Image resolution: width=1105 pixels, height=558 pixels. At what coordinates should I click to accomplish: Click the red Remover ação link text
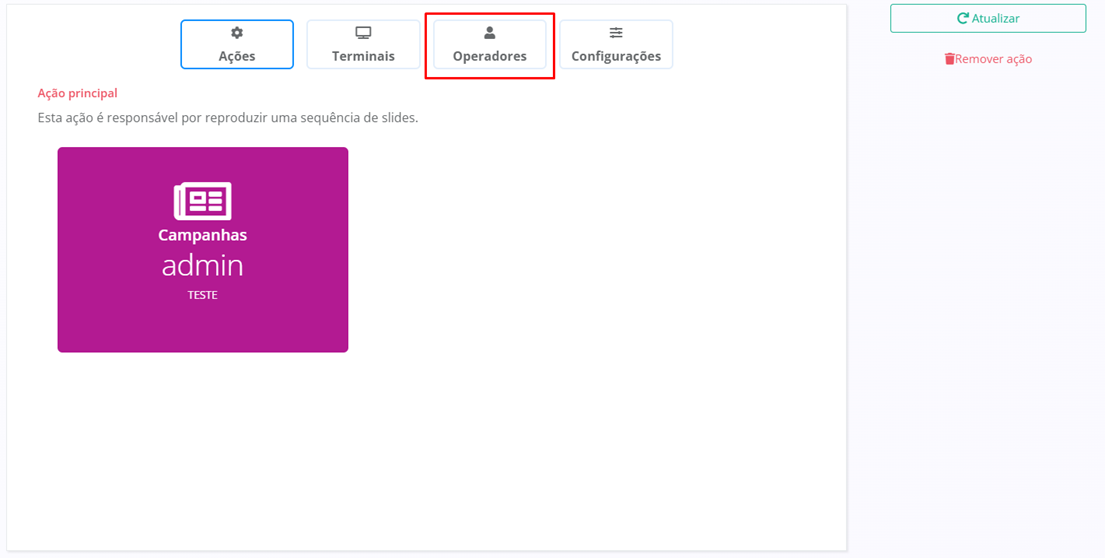993,59
